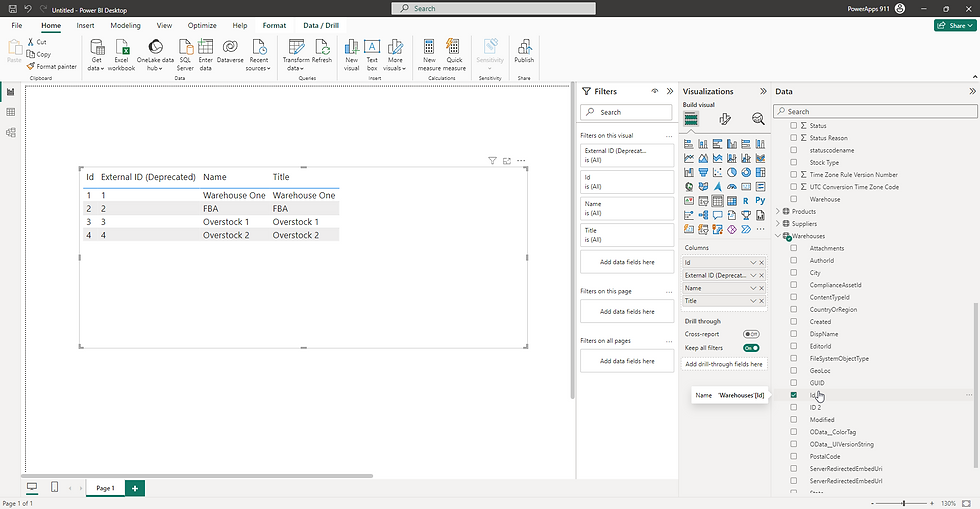Click the visual's Focus mode icon
This screenshot has height=509, width=980.
[507, 161]
